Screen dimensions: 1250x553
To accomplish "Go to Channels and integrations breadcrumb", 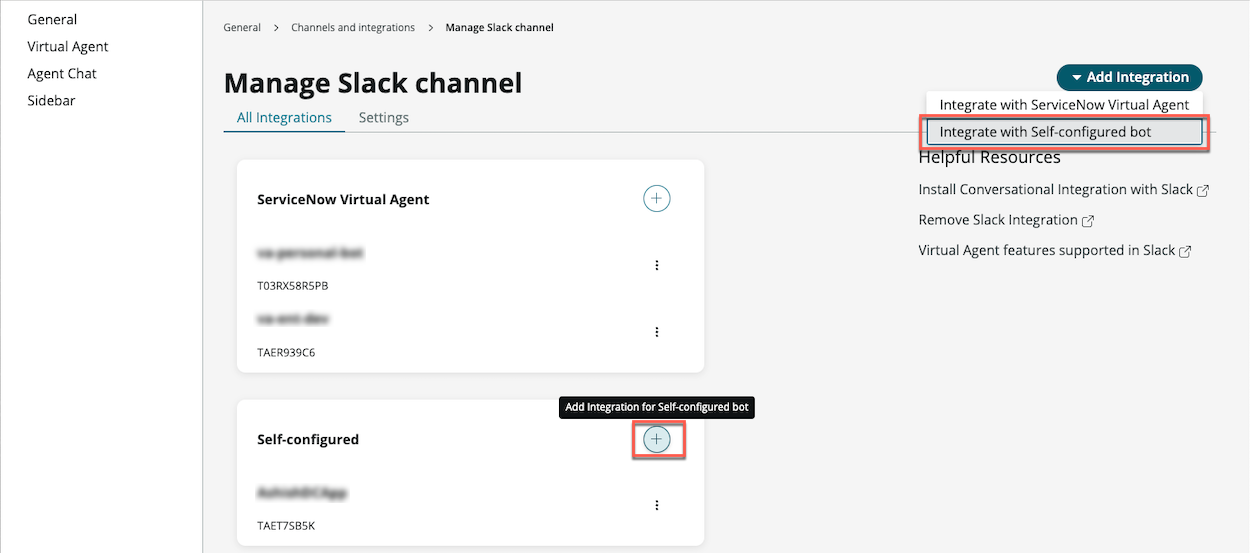I will tap(353, 28).
